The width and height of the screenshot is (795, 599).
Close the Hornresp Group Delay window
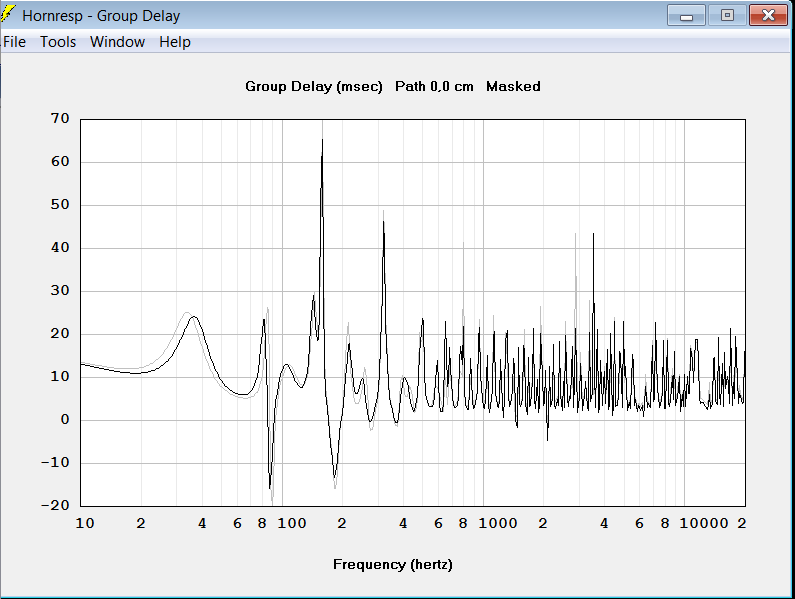pos(768,15)
